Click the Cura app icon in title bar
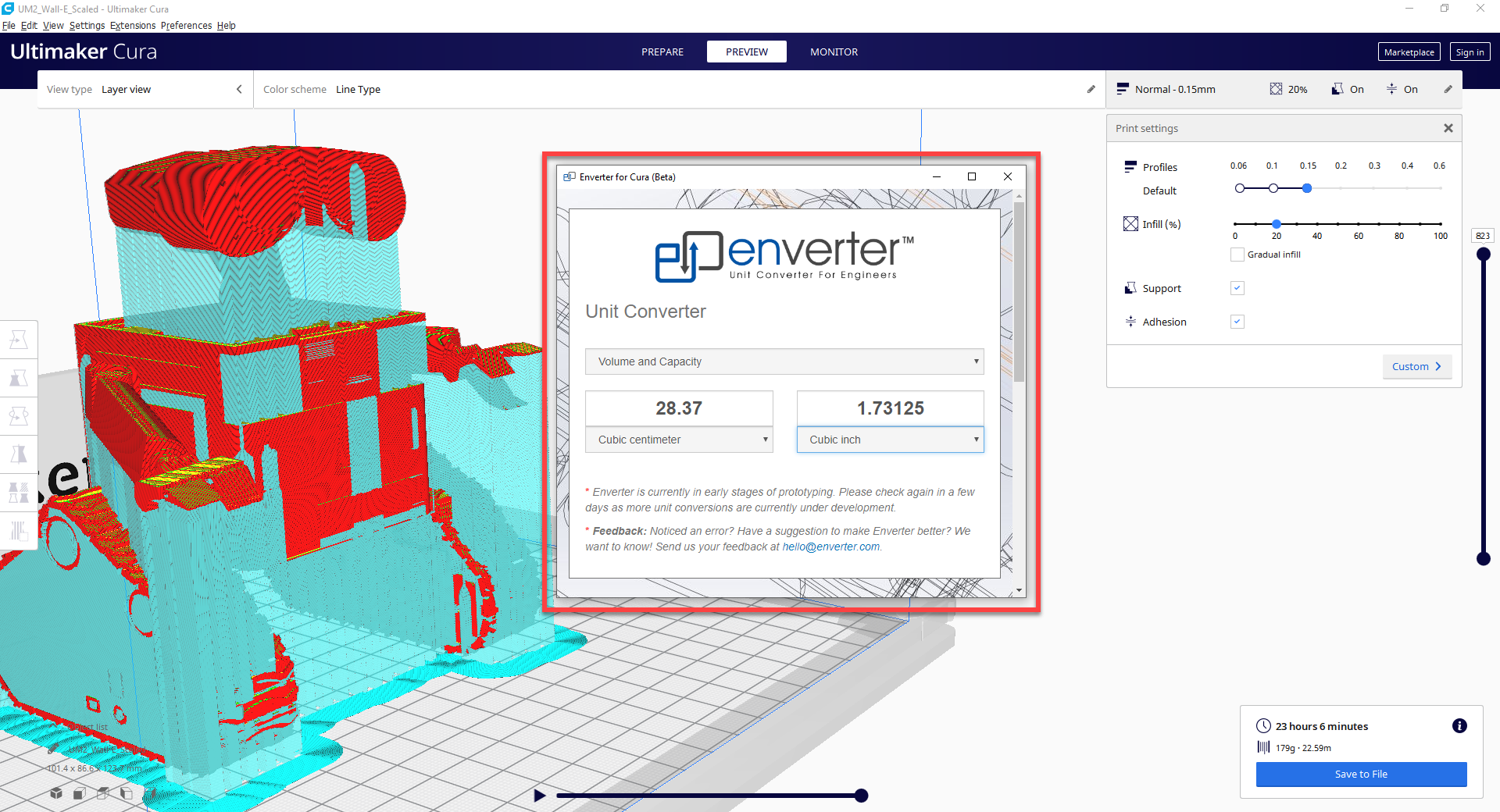 pos(8,9)
